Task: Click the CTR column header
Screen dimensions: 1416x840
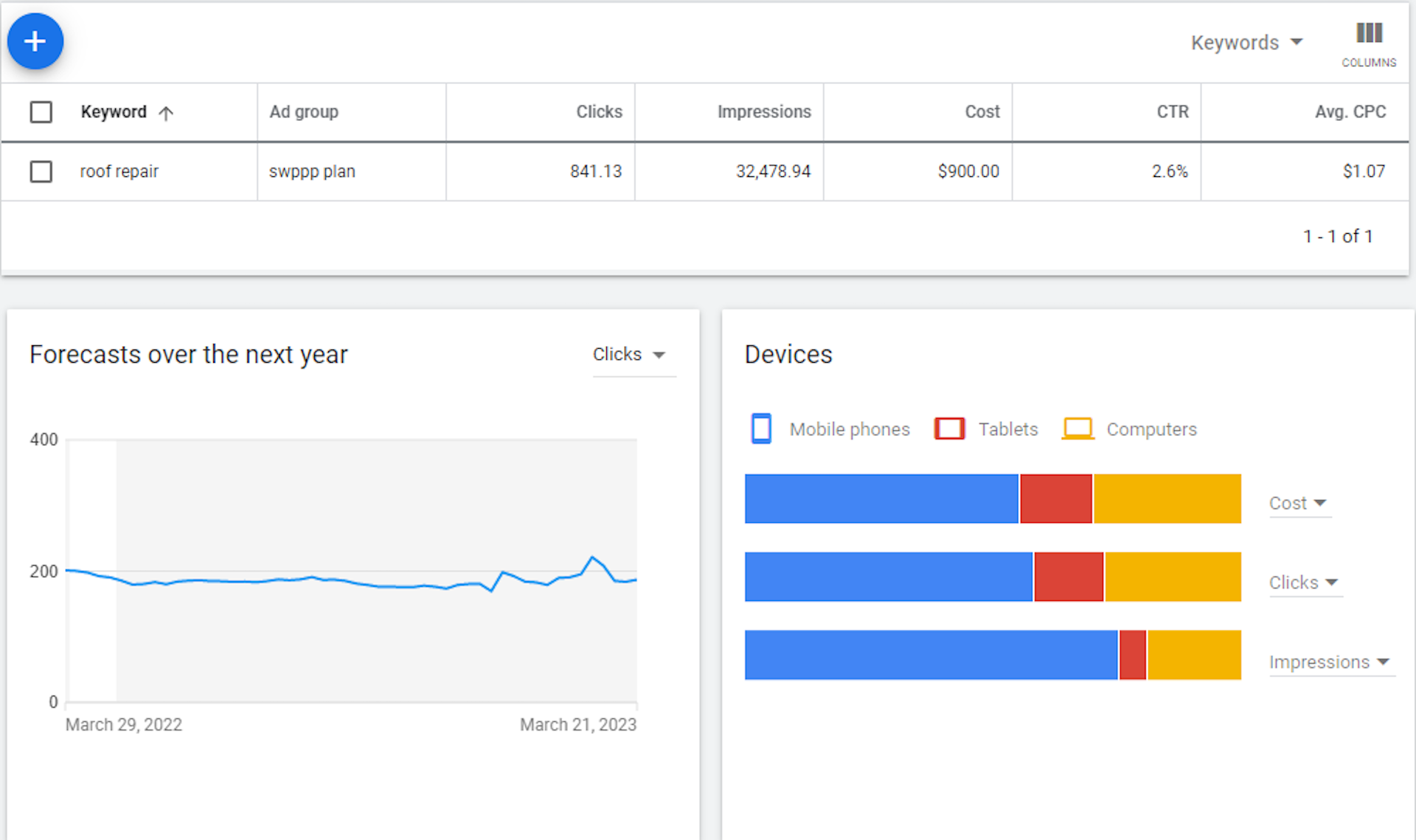Action: pyautogui.click(x=1172, y=111)
